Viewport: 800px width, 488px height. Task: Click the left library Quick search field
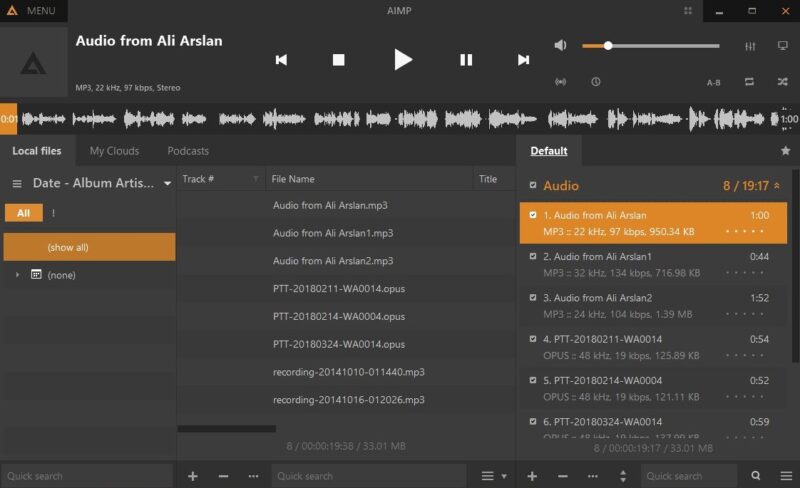(x=87, y=476)
